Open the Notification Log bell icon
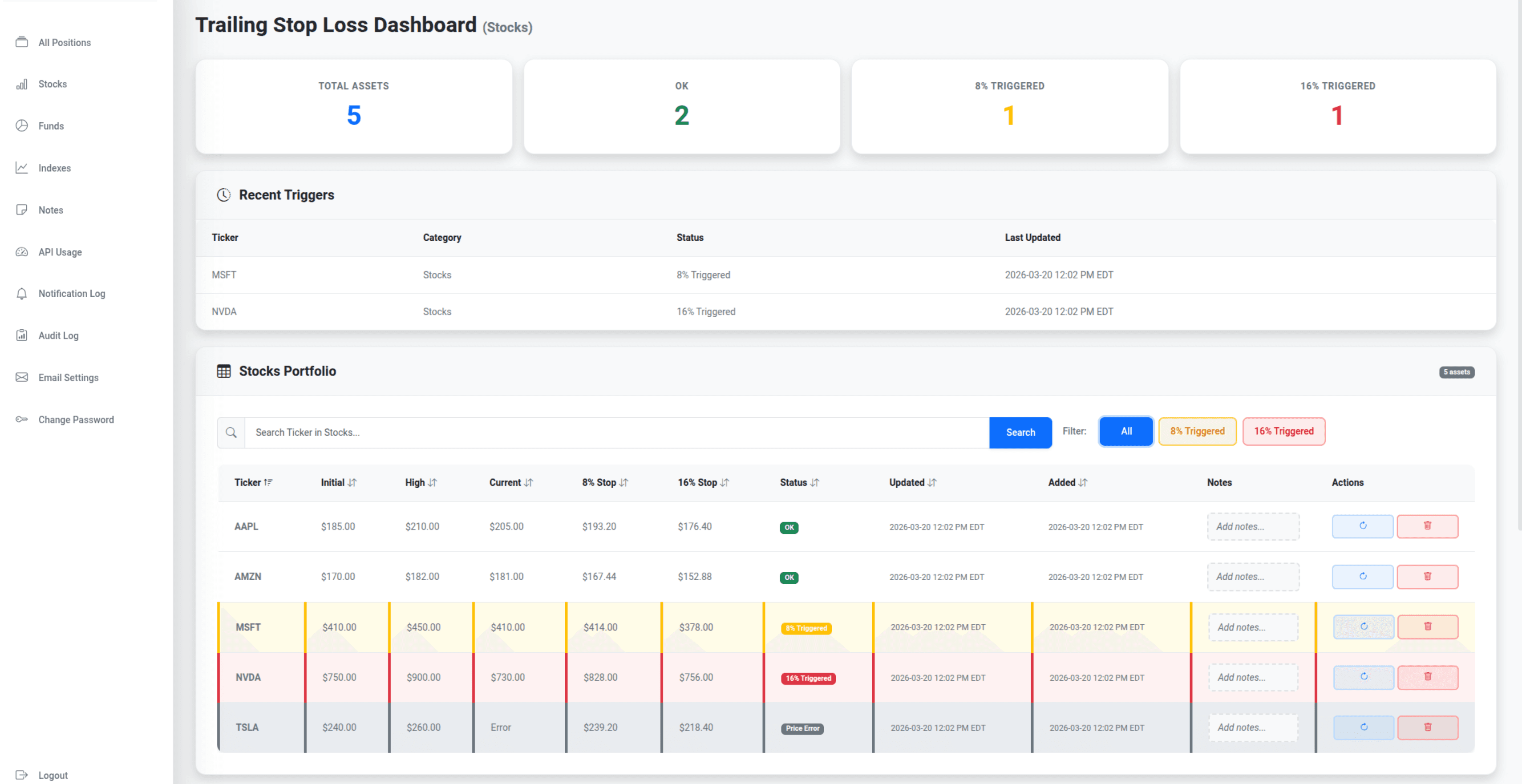The image size is (1522, 784). (21, 293)
